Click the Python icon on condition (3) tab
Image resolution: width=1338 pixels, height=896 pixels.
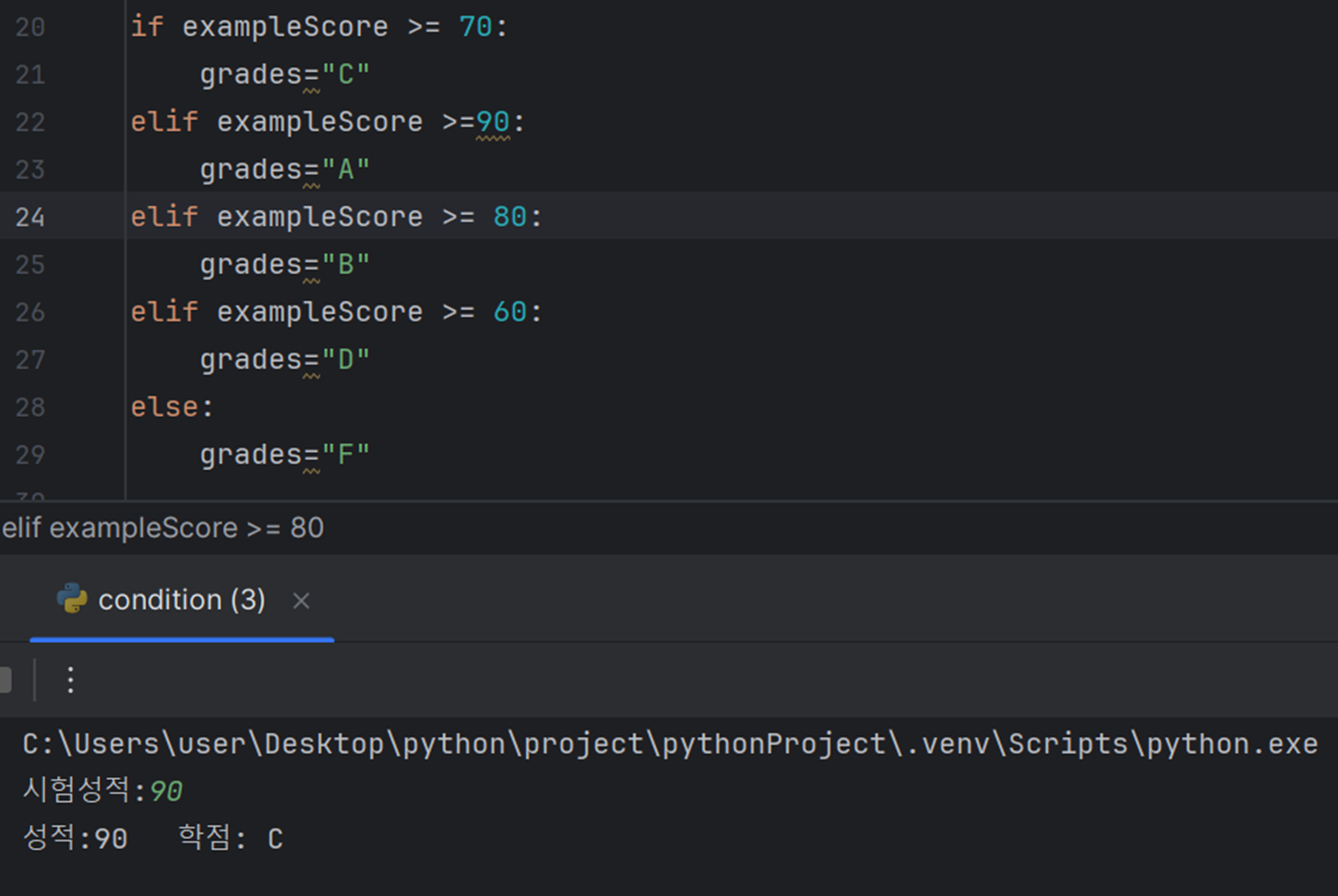[x=72, y=599]
